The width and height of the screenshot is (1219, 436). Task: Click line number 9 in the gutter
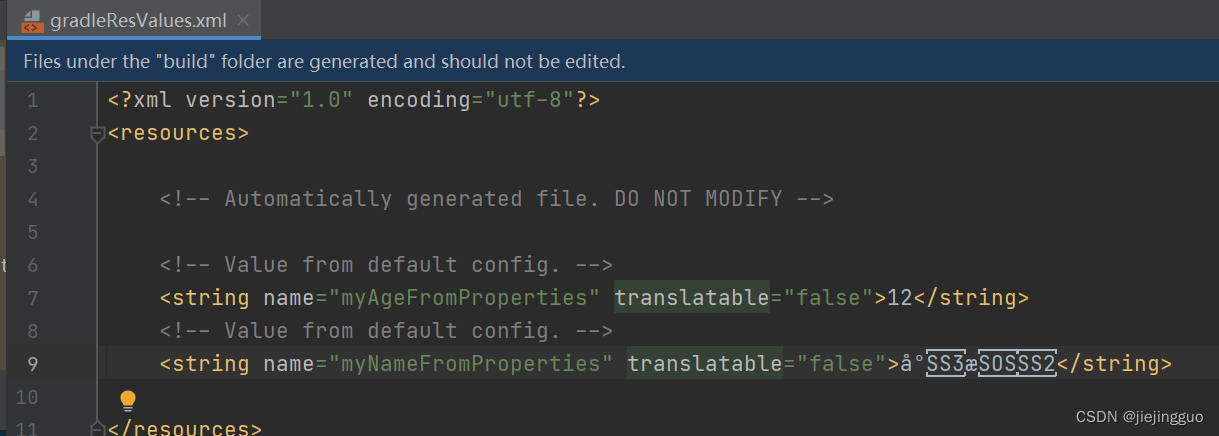pos(31,364)
